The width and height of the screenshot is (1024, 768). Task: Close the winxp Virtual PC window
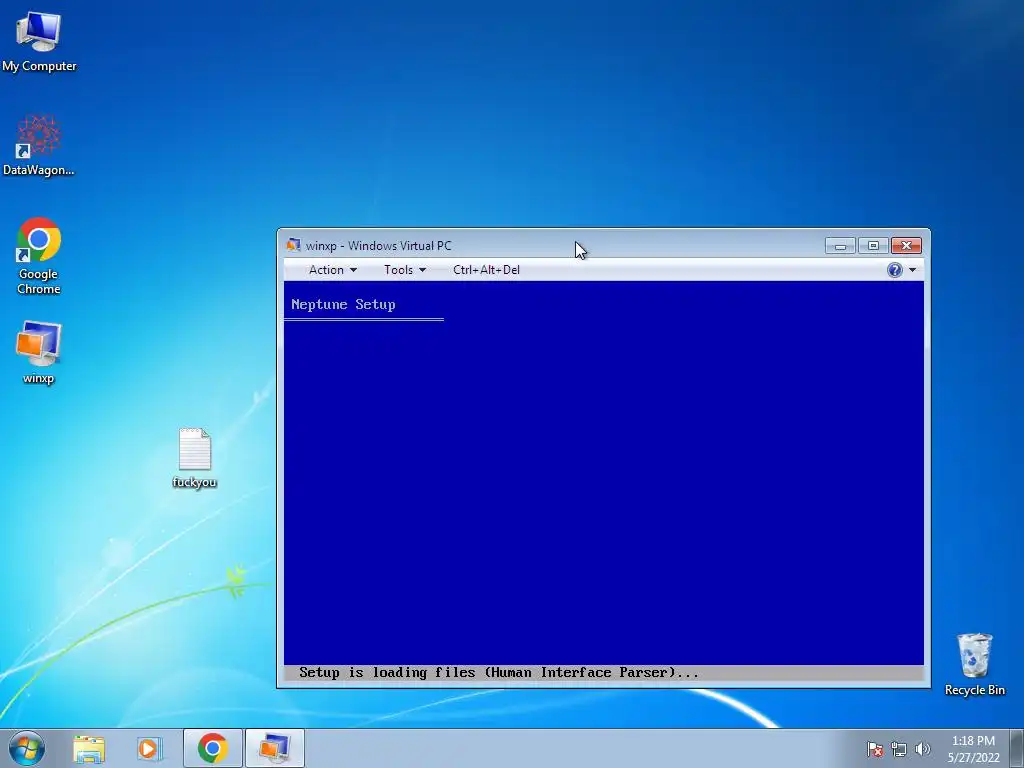click(x=906, y=246)
